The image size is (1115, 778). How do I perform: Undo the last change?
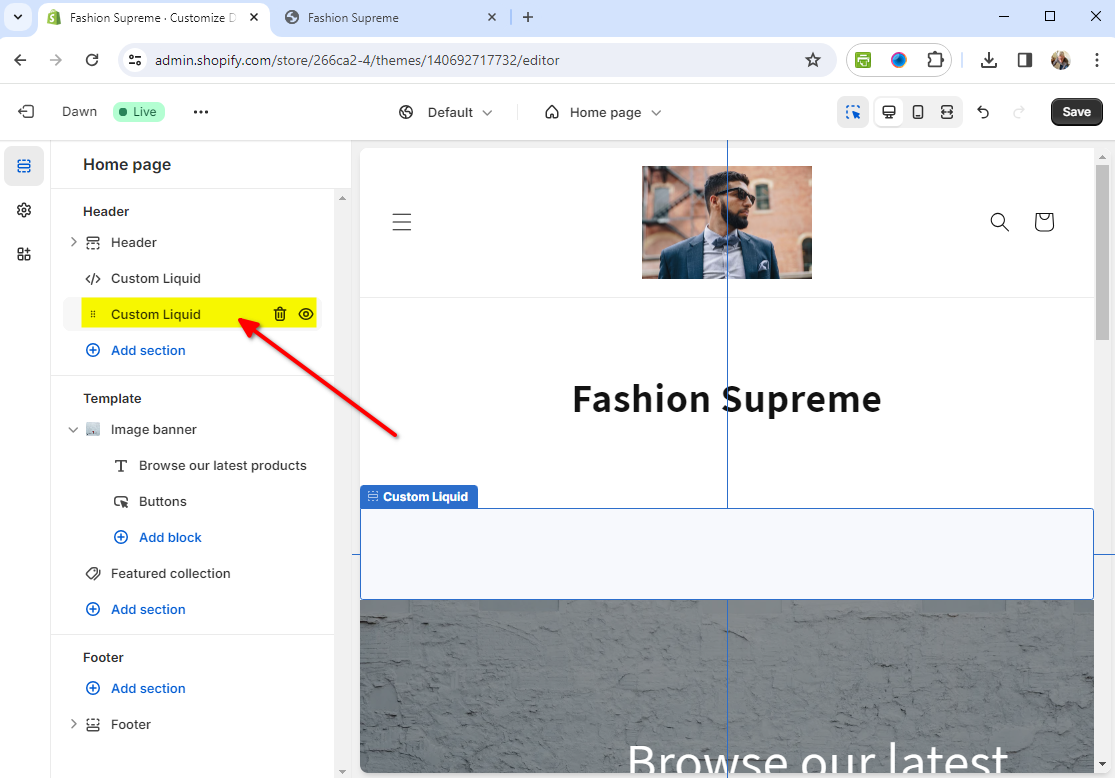pyautogui.click(x=983, y=112)
